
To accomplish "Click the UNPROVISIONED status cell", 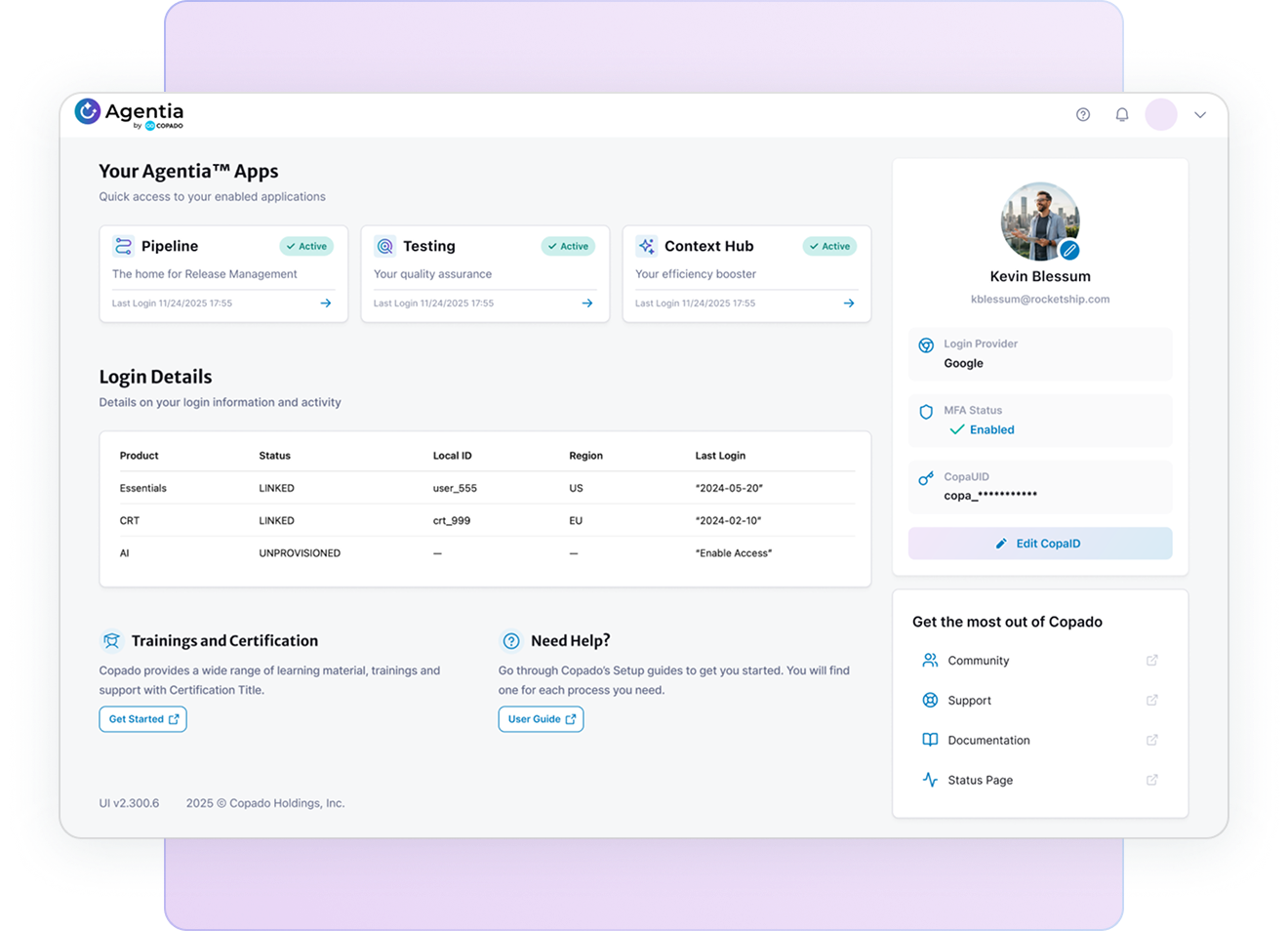I will (x=300, y=553).
